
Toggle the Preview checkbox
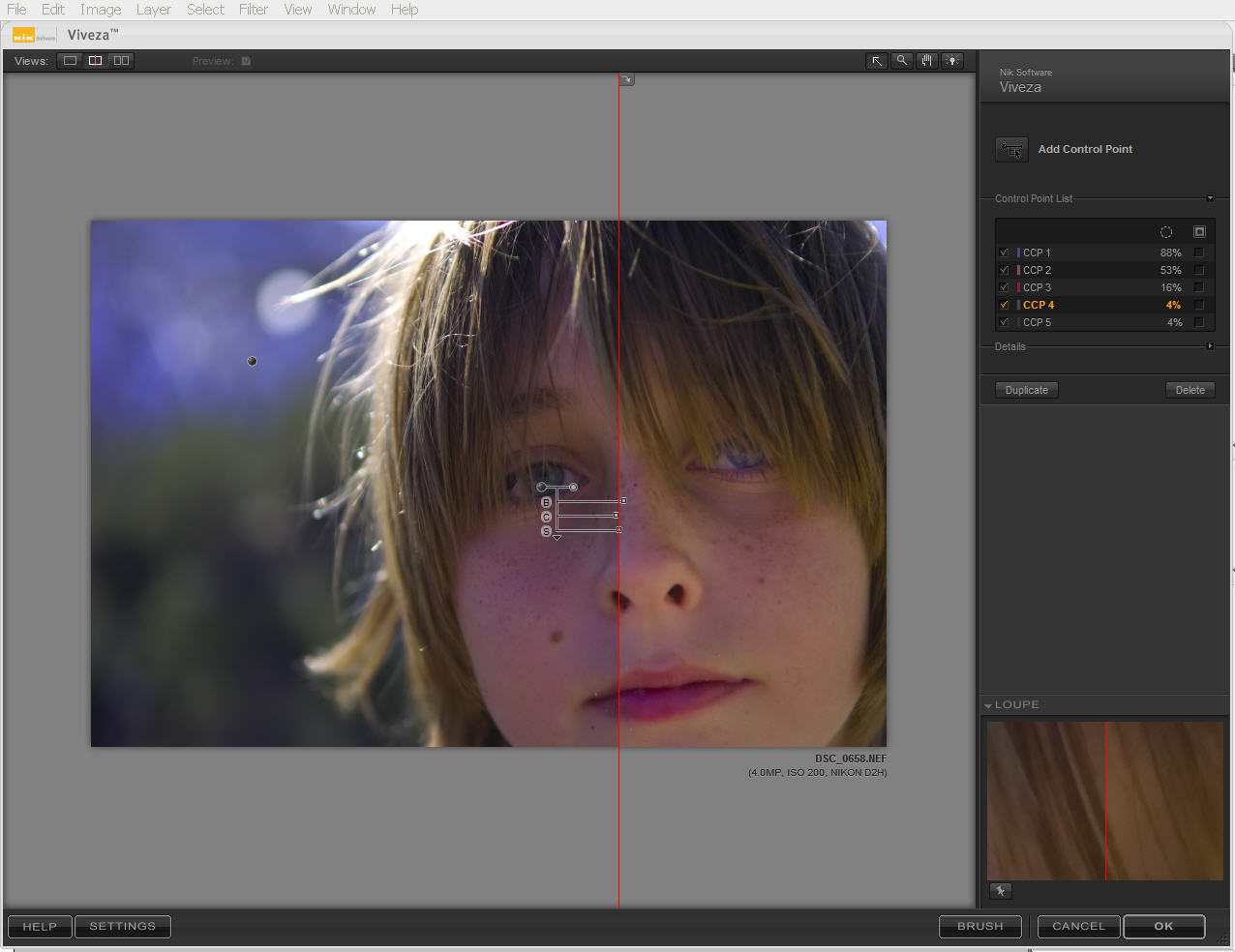(x=246, y=61)
